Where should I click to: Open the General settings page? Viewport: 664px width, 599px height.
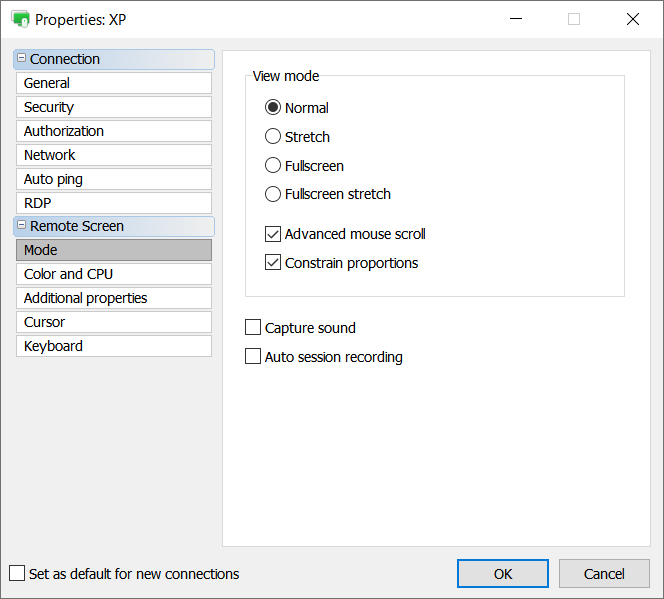pyautogui.click(x=113, y=83)
